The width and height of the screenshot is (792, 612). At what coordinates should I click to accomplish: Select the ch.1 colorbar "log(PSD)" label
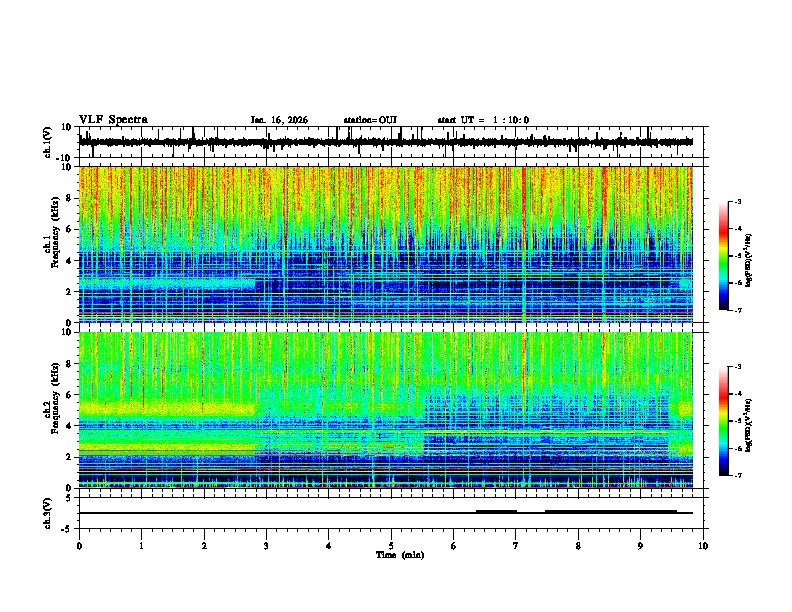click(x=748, y=260)
